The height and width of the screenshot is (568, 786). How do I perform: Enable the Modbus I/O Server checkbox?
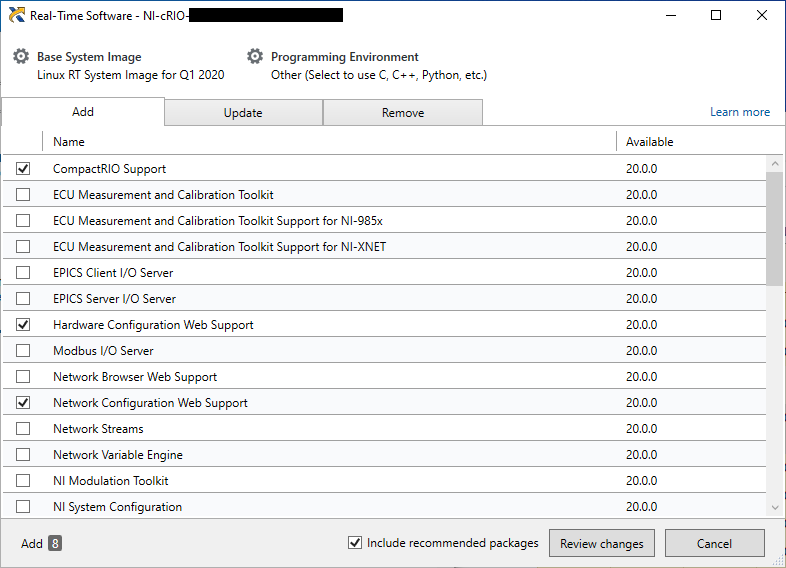pyautogui.click(x=23, y=351)
